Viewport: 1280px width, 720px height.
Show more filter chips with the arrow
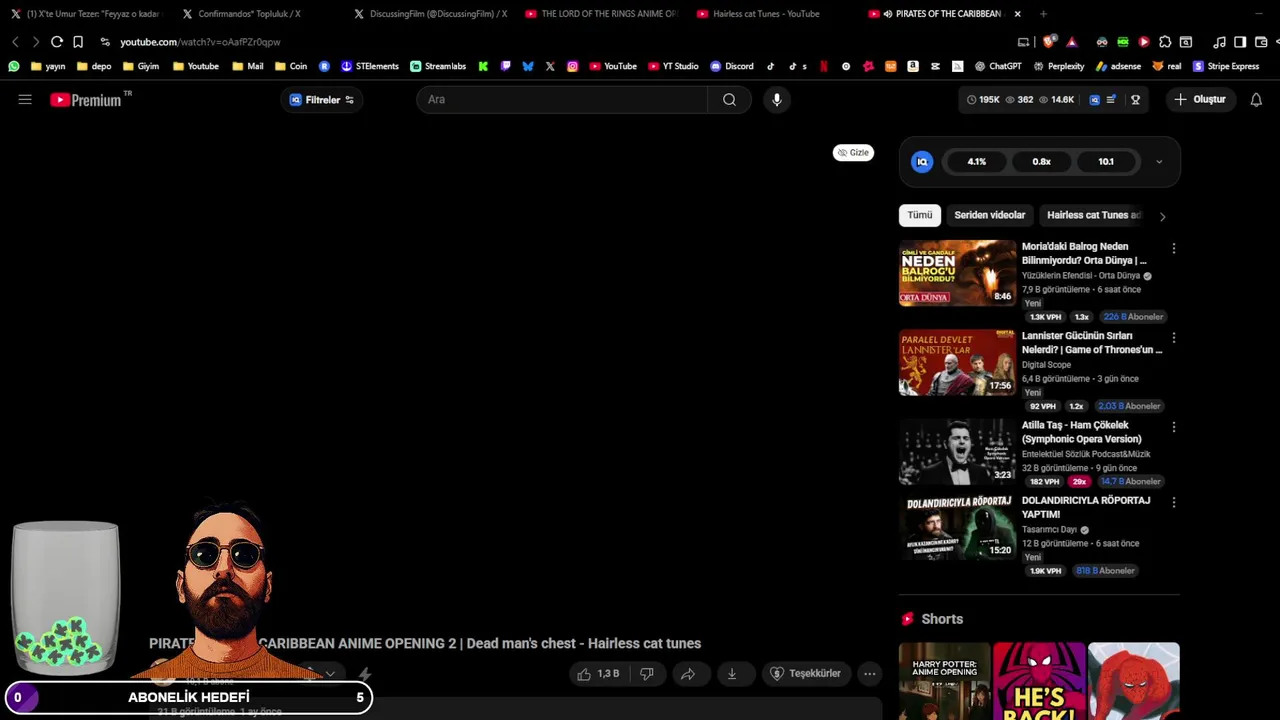pyautogui.click(x=1162, y=216)
